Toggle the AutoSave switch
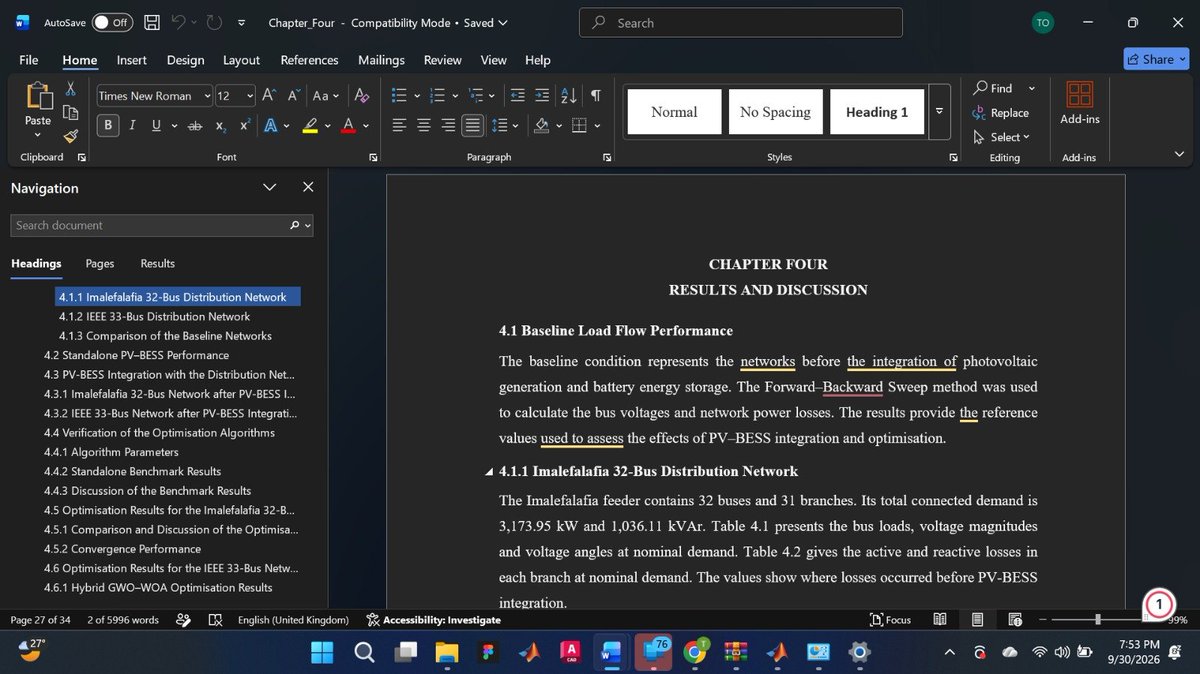 (112, 22)
